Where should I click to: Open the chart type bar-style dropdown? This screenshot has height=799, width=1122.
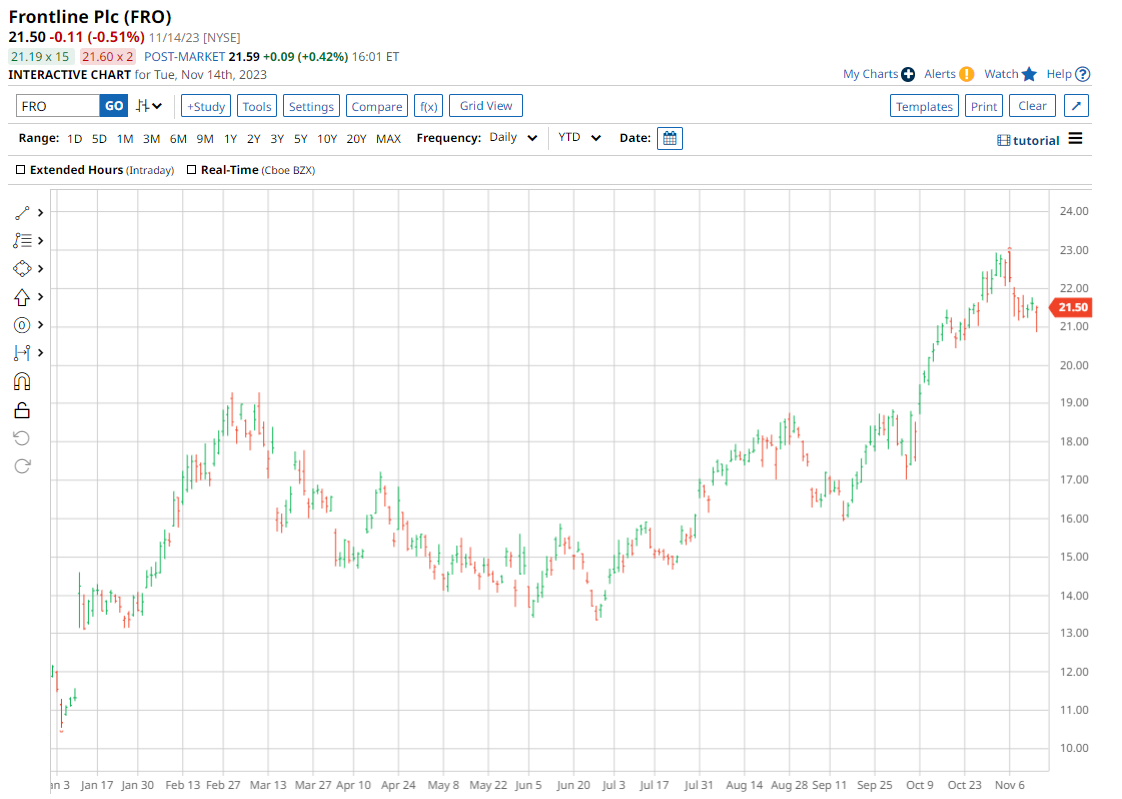tap(150, 106)
